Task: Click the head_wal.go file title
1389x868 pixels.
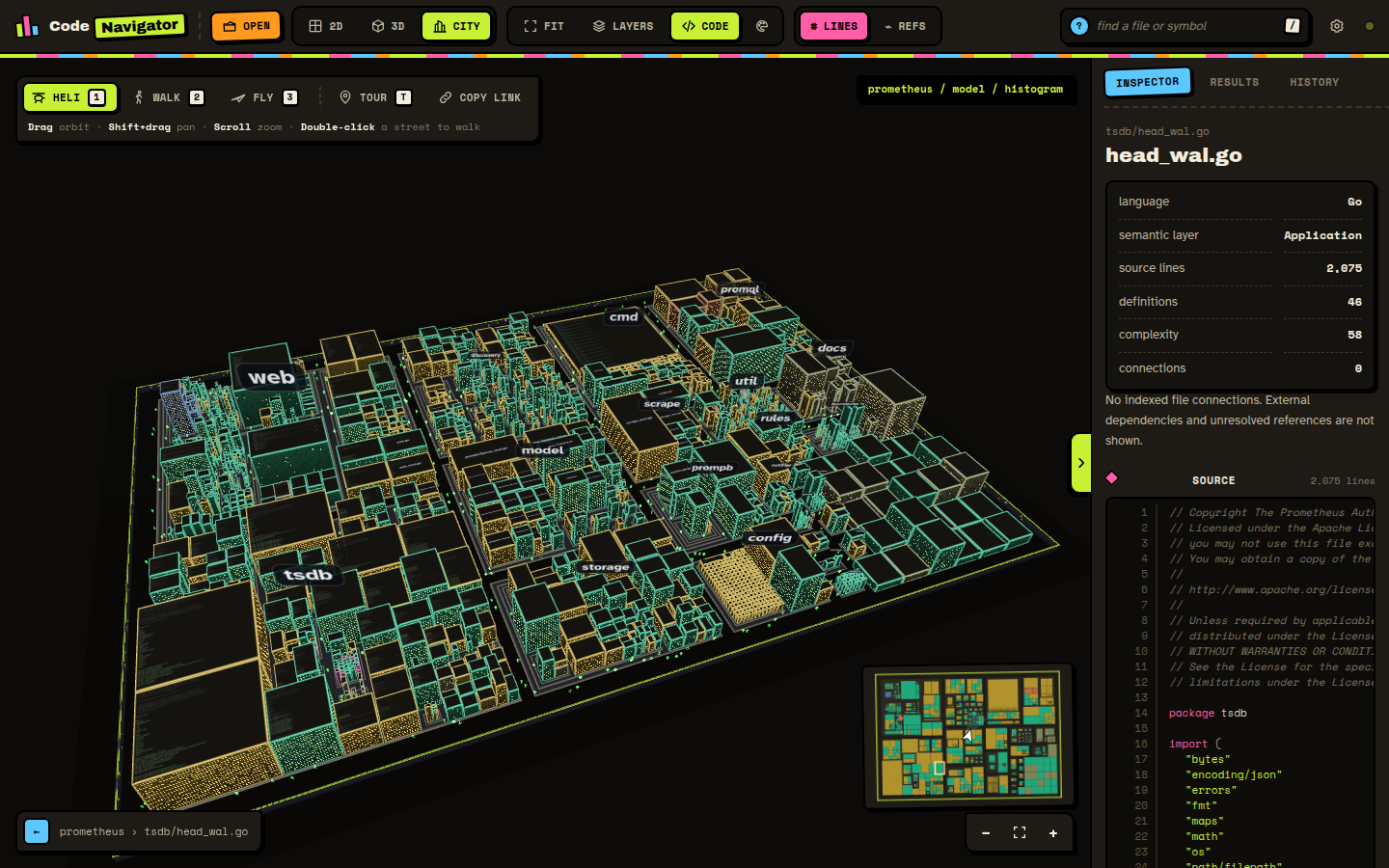Action: coord(1173,155)
